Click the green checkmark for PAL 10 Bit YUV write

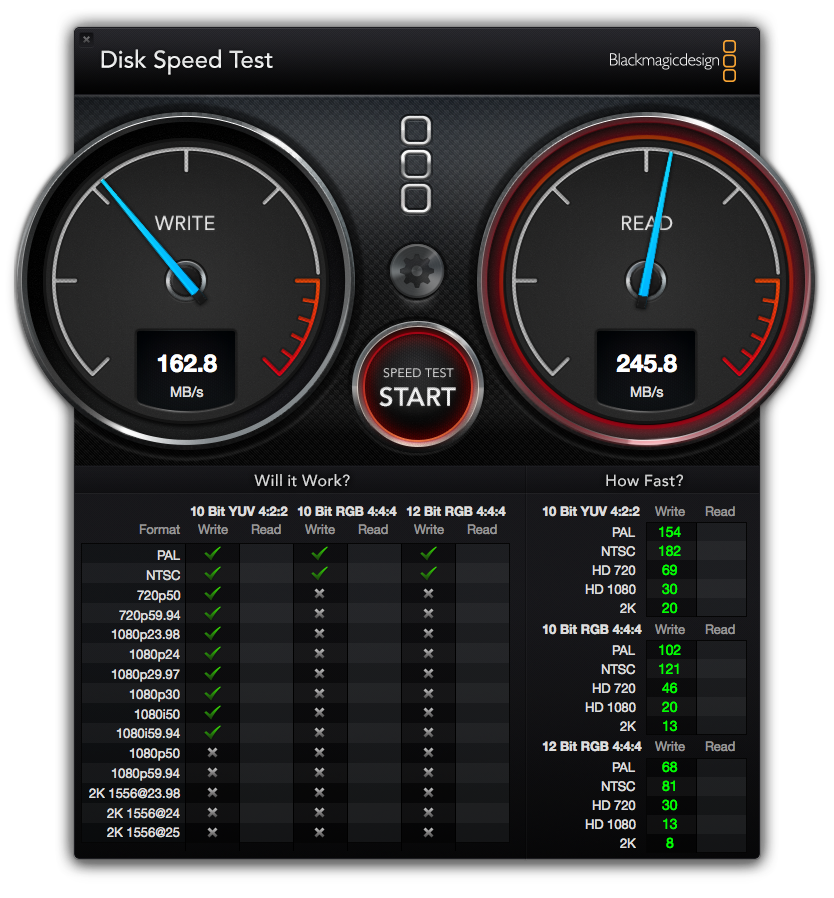(x=212, y=552)
